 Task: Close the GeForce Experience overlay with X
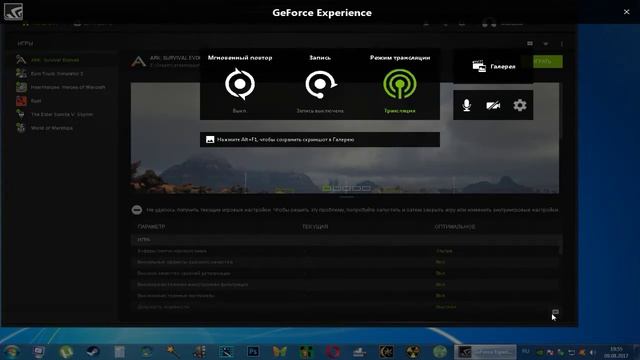[x=627, y=12]
